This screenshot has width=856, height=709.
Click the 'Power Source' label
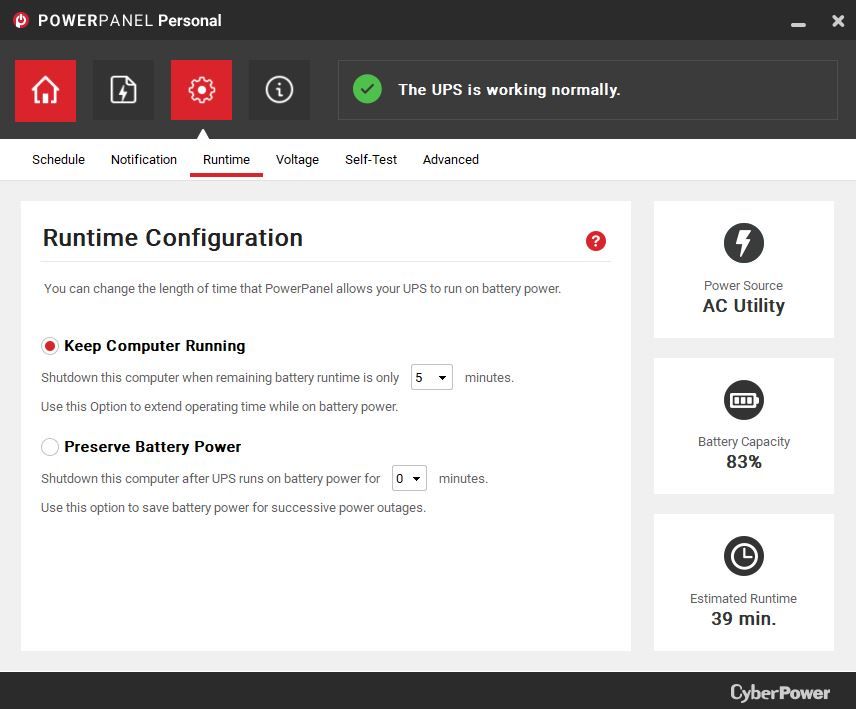pyautogui.click(x=744, y=285)
